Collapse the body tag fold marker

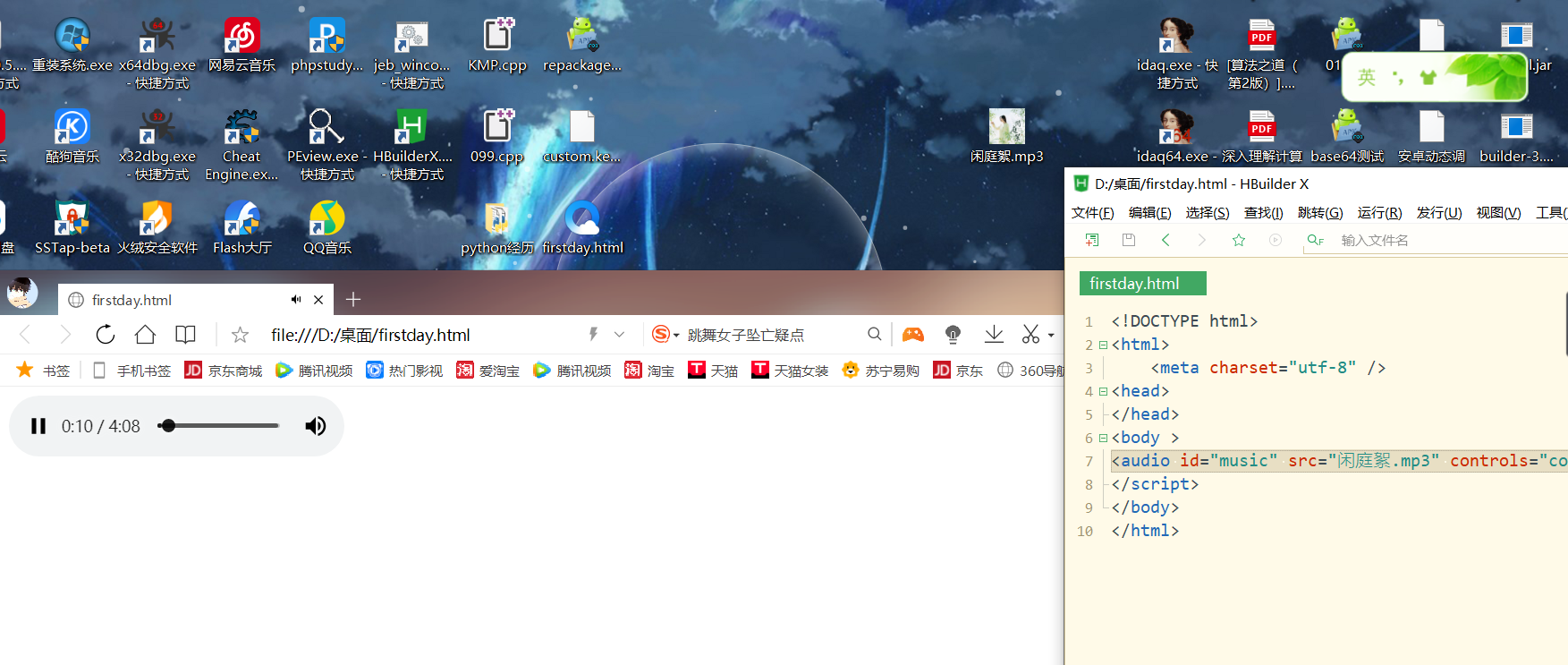click(1104, 438)
